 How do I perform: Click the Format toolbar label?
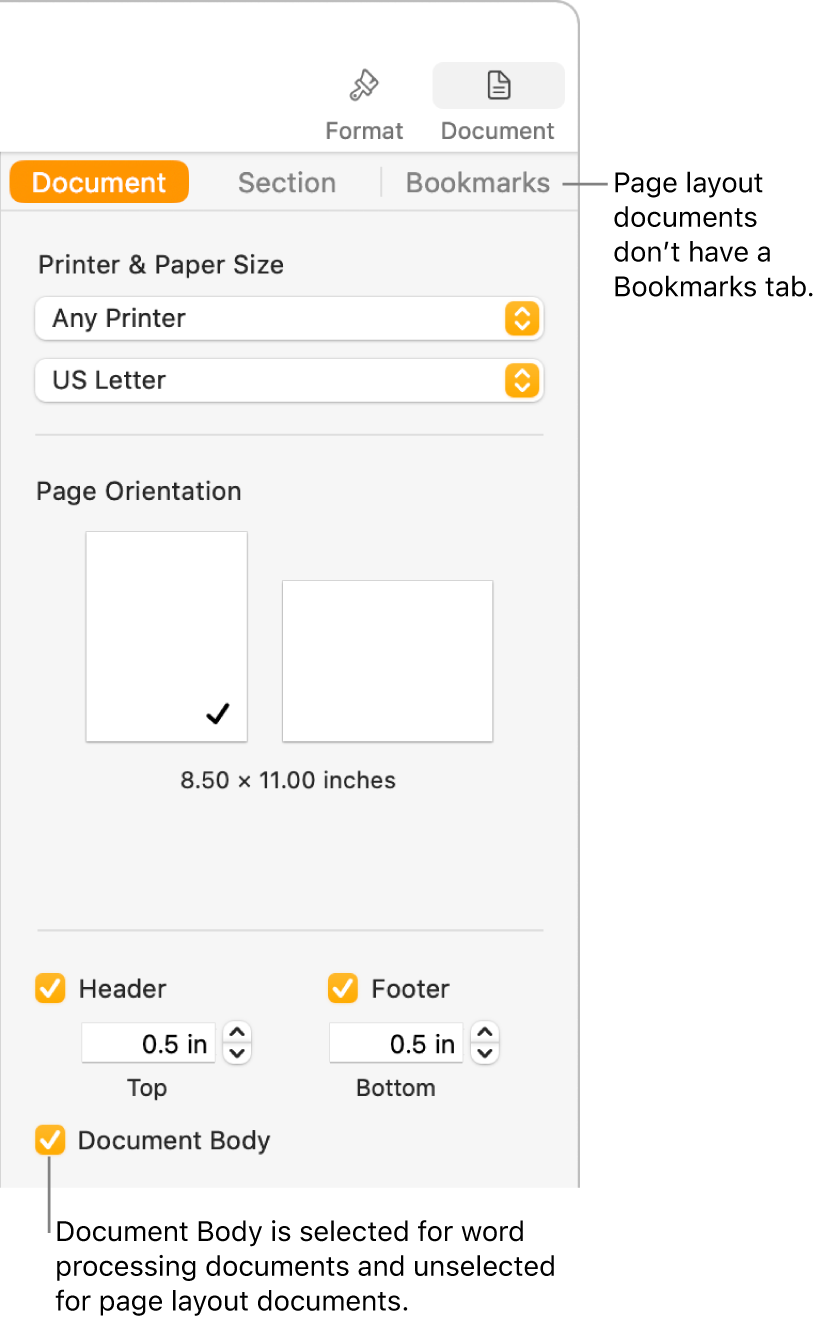point(364,131)
